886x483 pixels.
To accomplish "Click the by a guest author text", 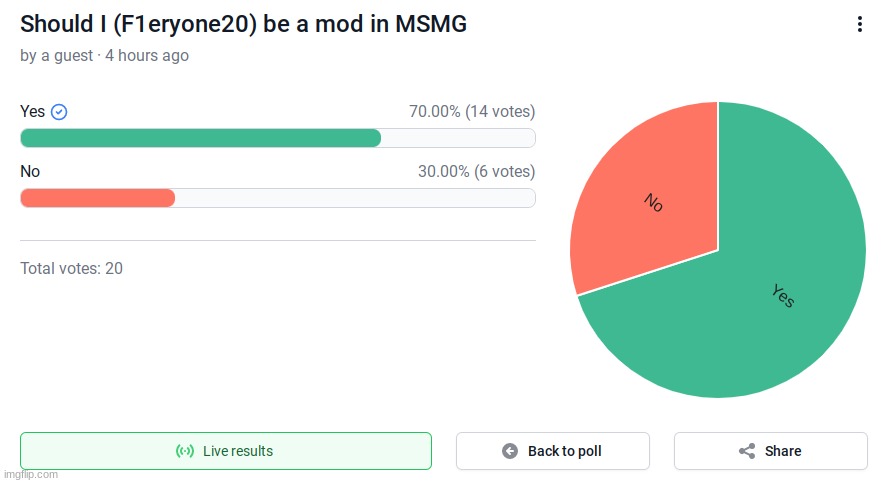I will (57, 55).
